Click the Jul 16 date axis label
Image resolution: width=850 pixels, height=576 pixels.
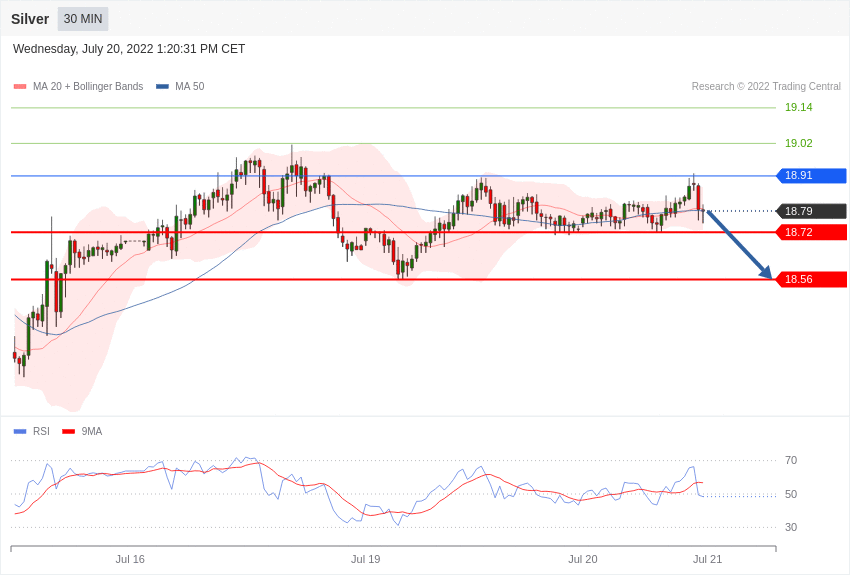[130, 559]
